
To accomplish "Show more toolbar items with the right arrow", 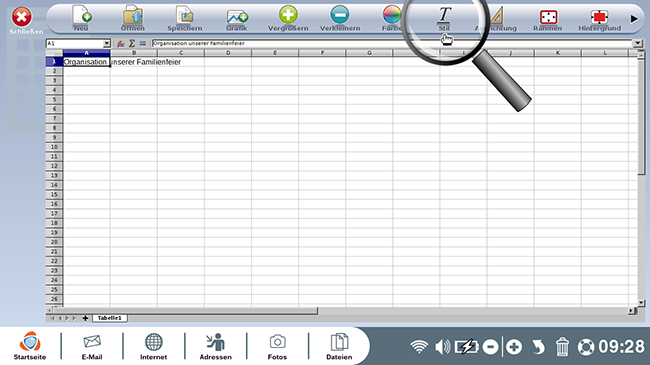I will 634,19.
